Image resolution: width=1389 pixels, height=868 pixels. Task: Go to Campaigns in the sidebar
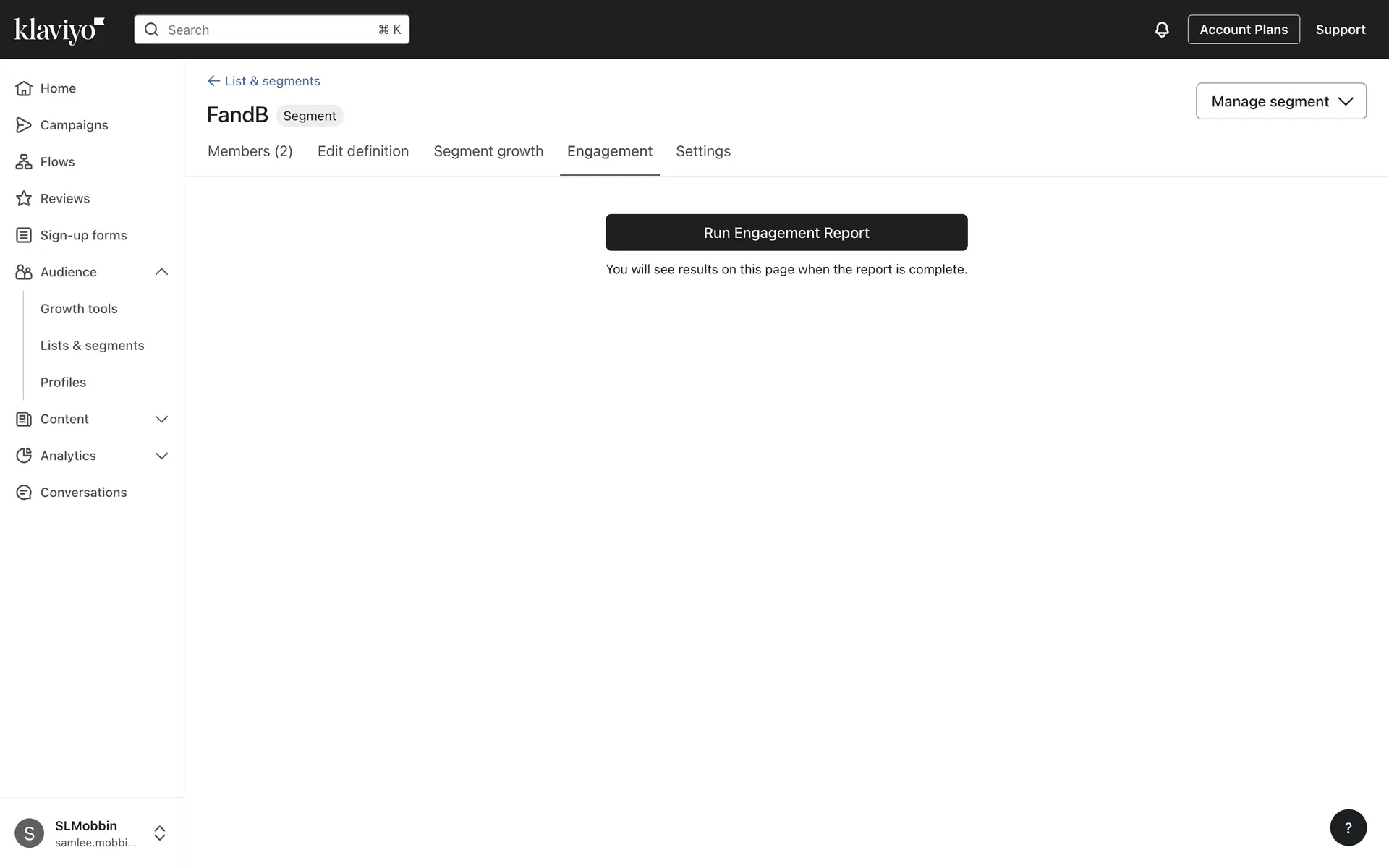(74, 125)
